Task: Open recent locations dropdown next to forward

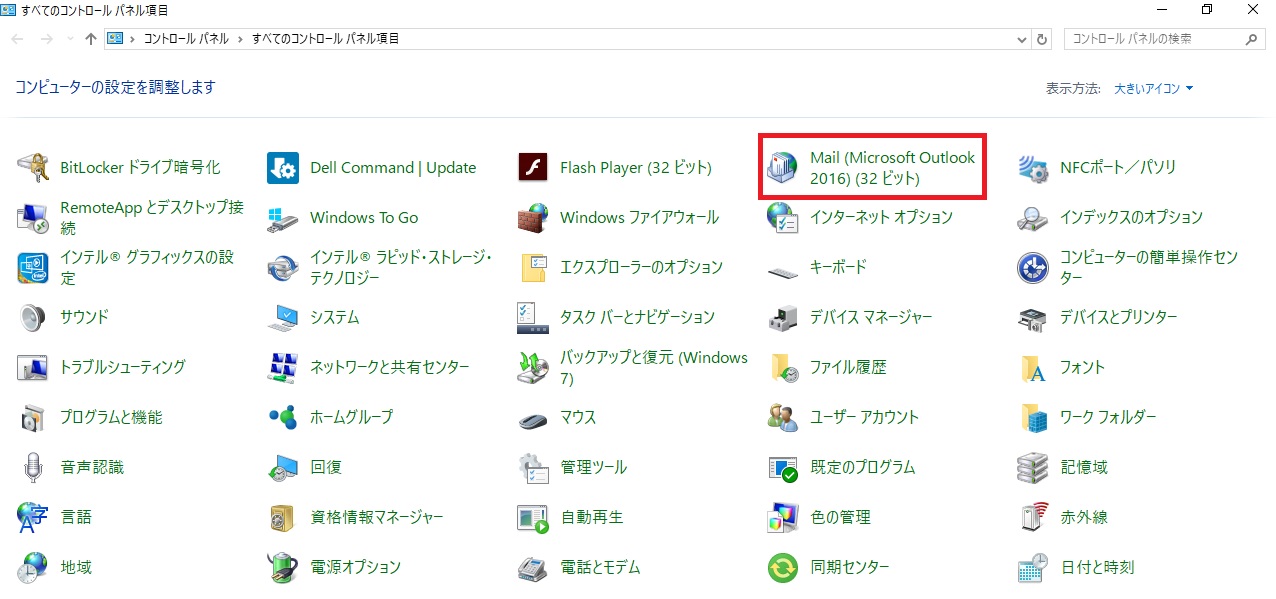Action: (x=70, y=39)
